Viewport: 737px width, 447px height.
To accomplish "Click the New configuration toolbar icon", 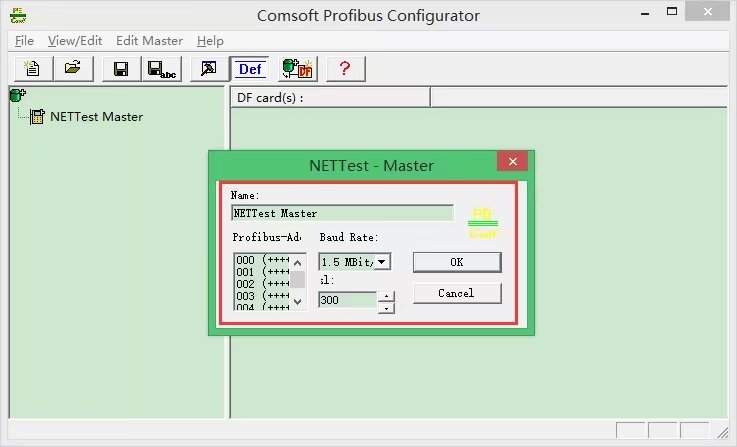I will click(33, 69).
